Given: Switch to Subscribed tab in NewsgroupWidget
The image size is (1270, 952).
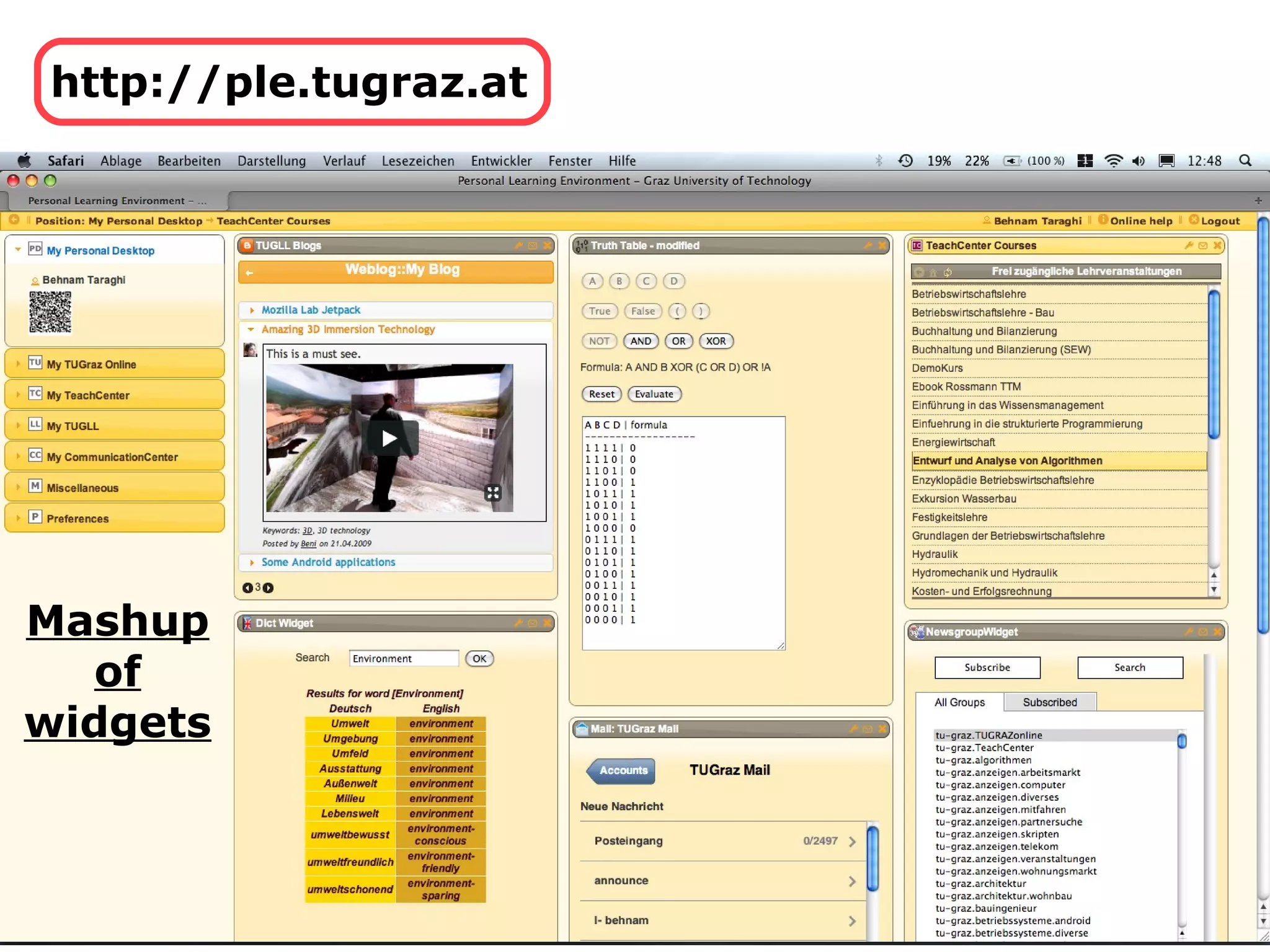Looking at the screenshot, I should [x=1050, y=702].
